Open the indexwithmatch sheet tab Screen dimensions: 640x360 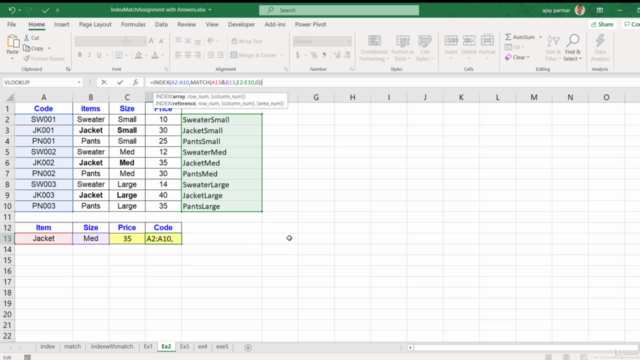click(x=112, y=347)
